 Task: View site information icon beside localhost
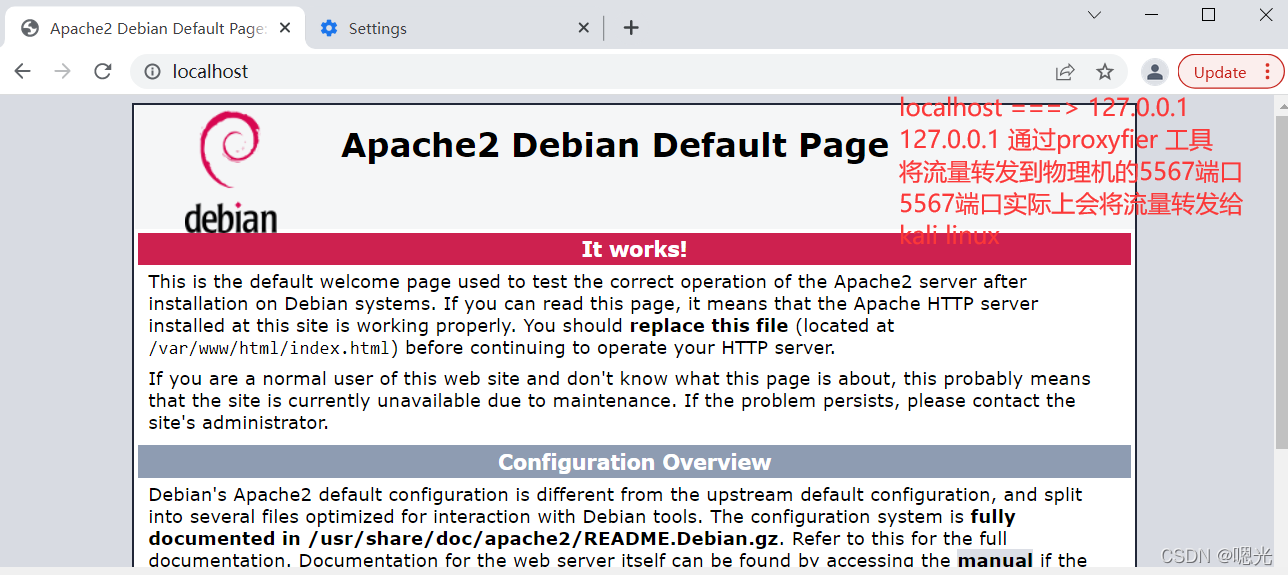[x=152, y=71]
